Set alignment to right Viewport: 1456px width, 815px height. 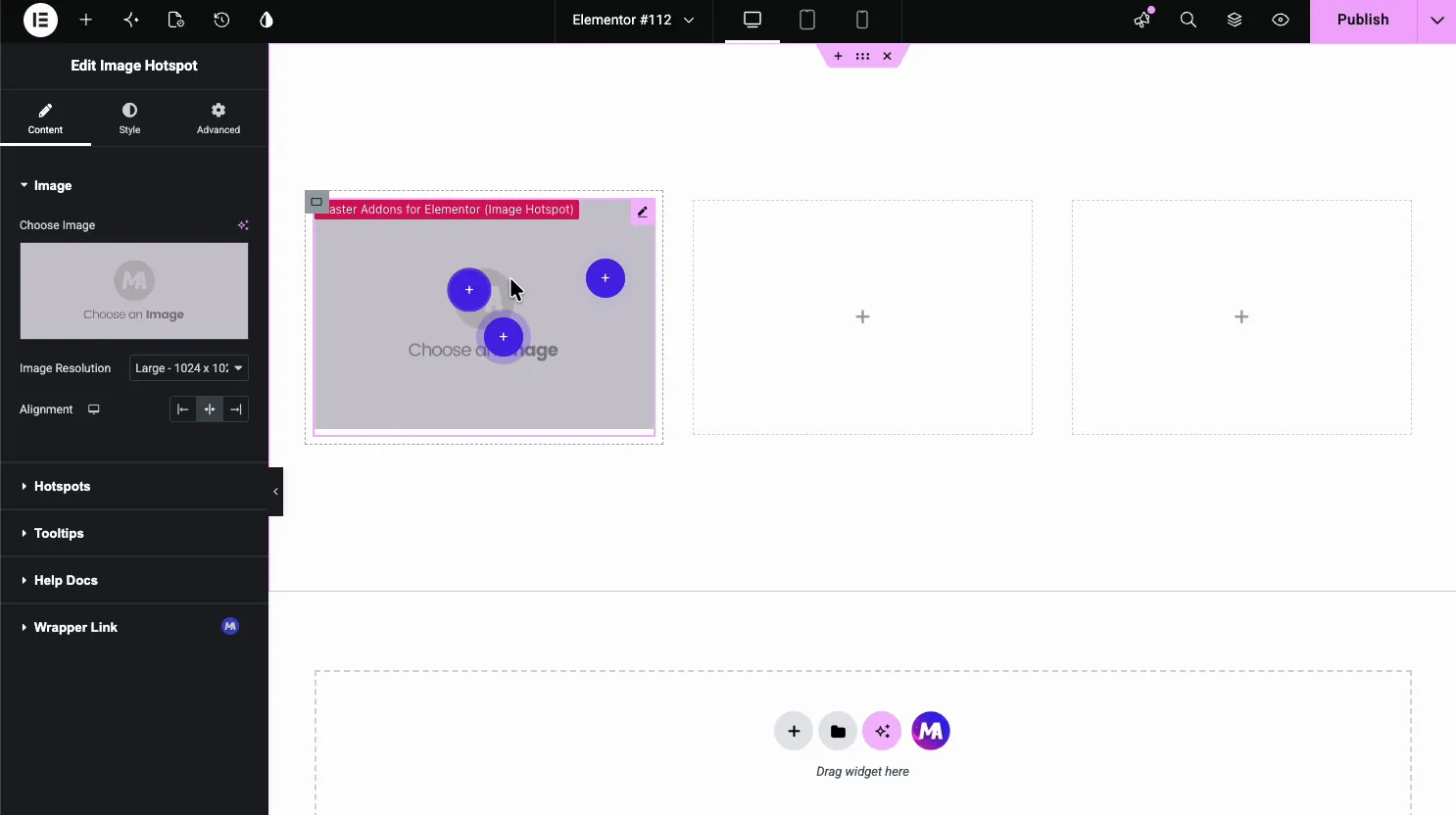click(236, 409)
